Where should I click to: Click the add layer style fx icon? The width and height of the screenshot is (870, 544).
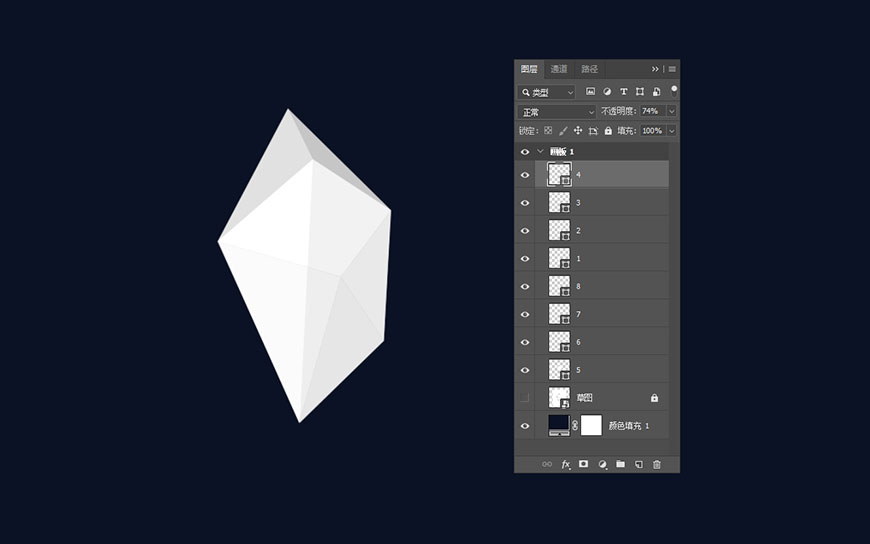pos(565,464)
